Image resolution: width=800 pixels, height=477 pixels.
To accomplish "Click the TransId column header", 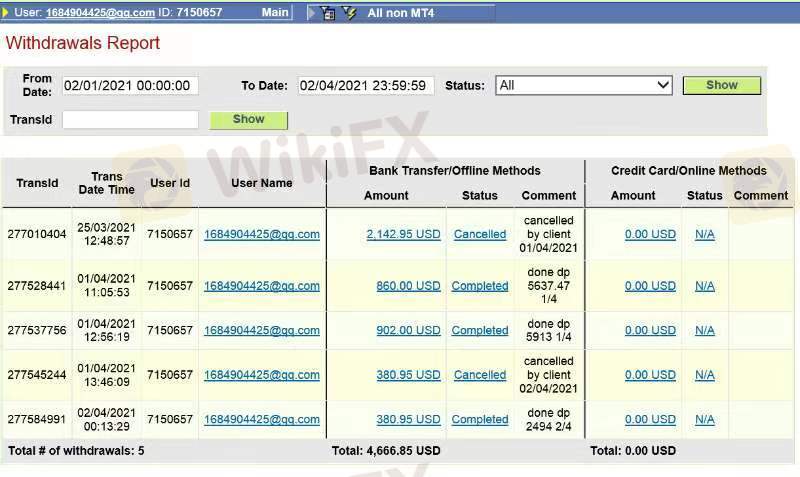I will coord(37,183).
